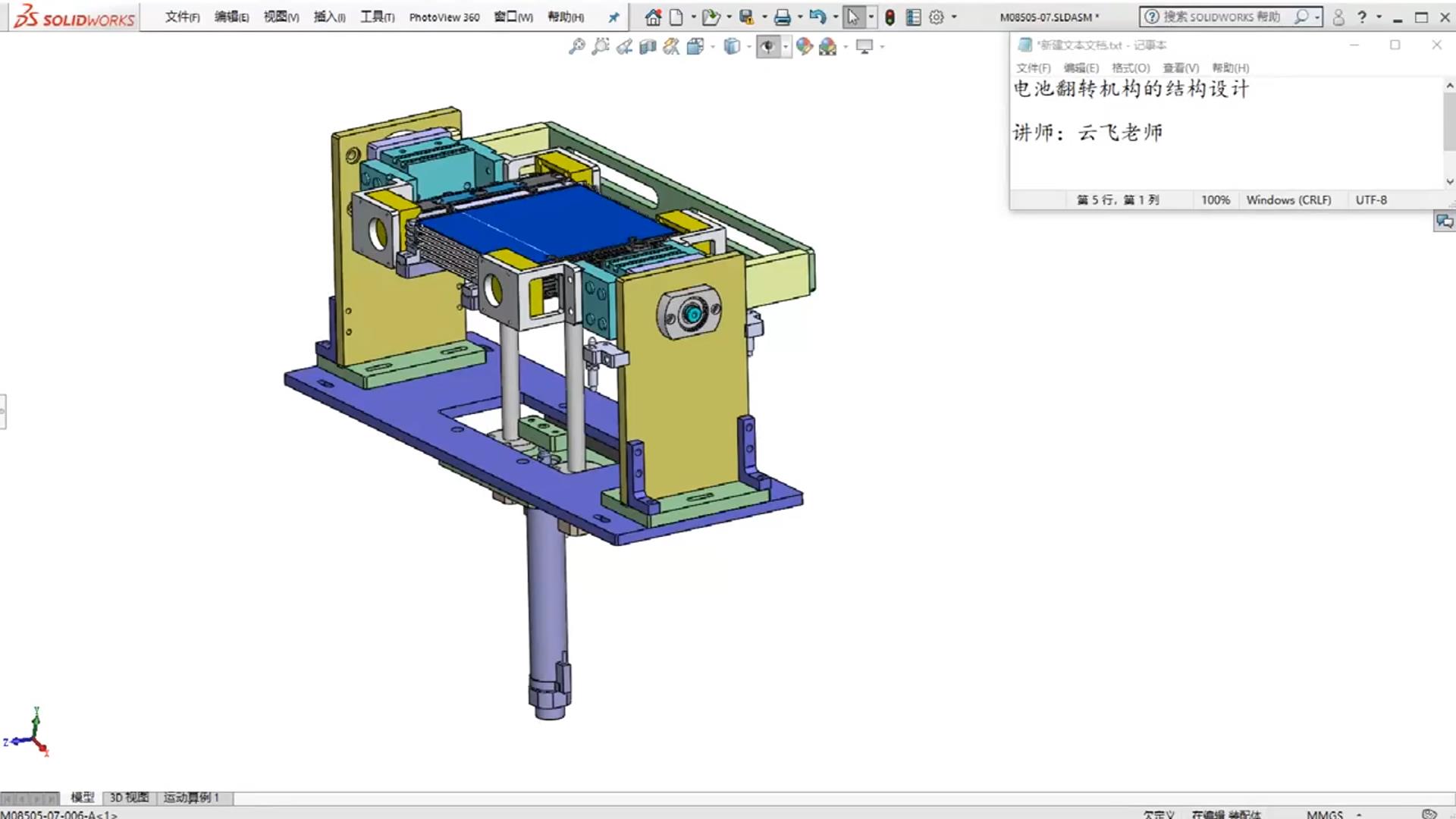
Task: Expand Display Style dropdown arrow
Action: (x=749, y=46)
